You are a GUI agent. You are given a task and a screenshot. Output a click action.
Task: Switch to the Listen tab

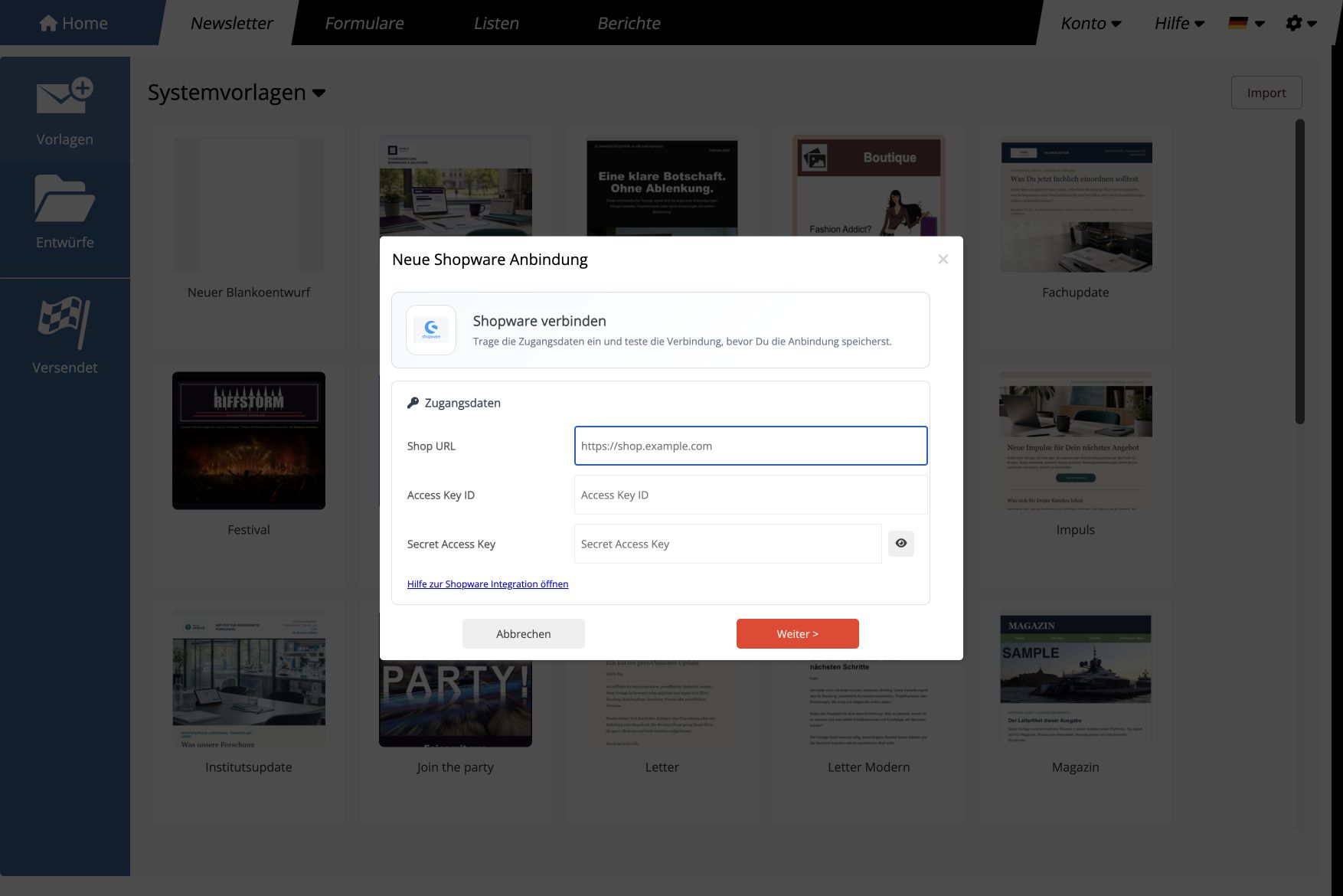[x=496, y=23]
